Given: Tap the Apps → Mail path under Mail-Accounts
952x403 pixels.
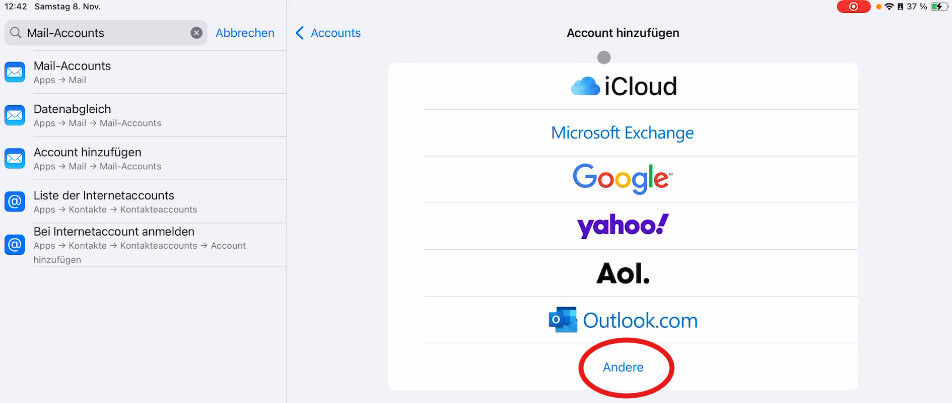Looking at the screenshot, I should pyautogui.click(x=60, y=80).
